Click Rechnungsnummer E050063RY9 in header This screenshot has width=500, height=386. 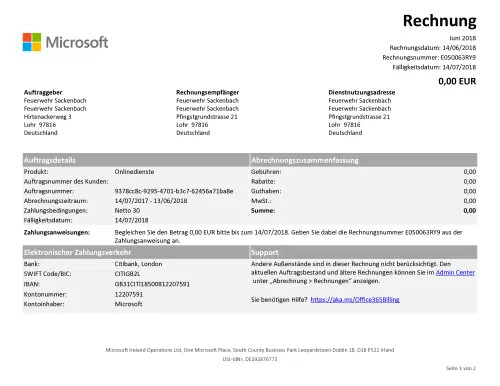(429, 57)
